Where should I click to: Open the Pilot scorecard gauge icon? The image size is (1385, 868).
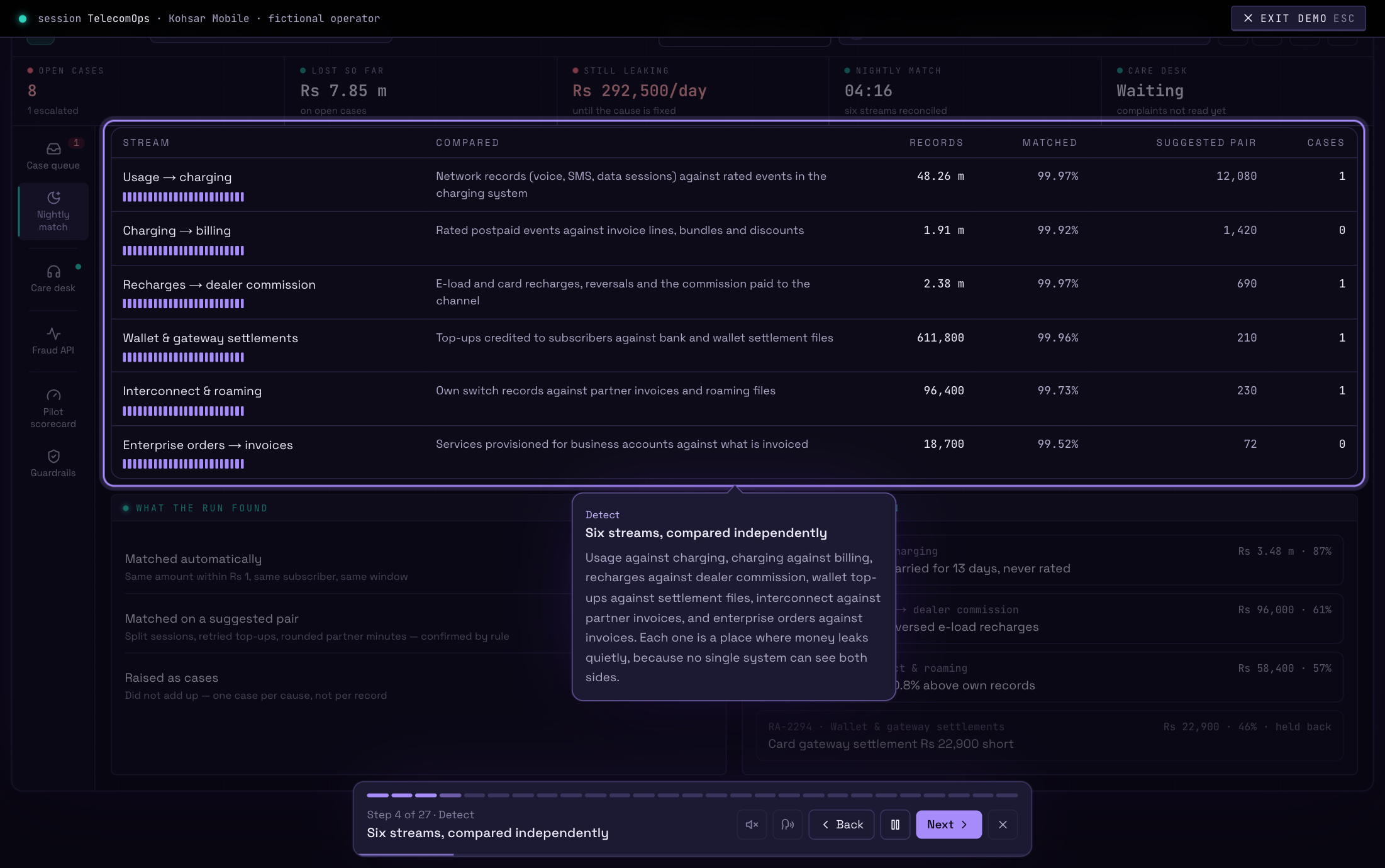53,395
